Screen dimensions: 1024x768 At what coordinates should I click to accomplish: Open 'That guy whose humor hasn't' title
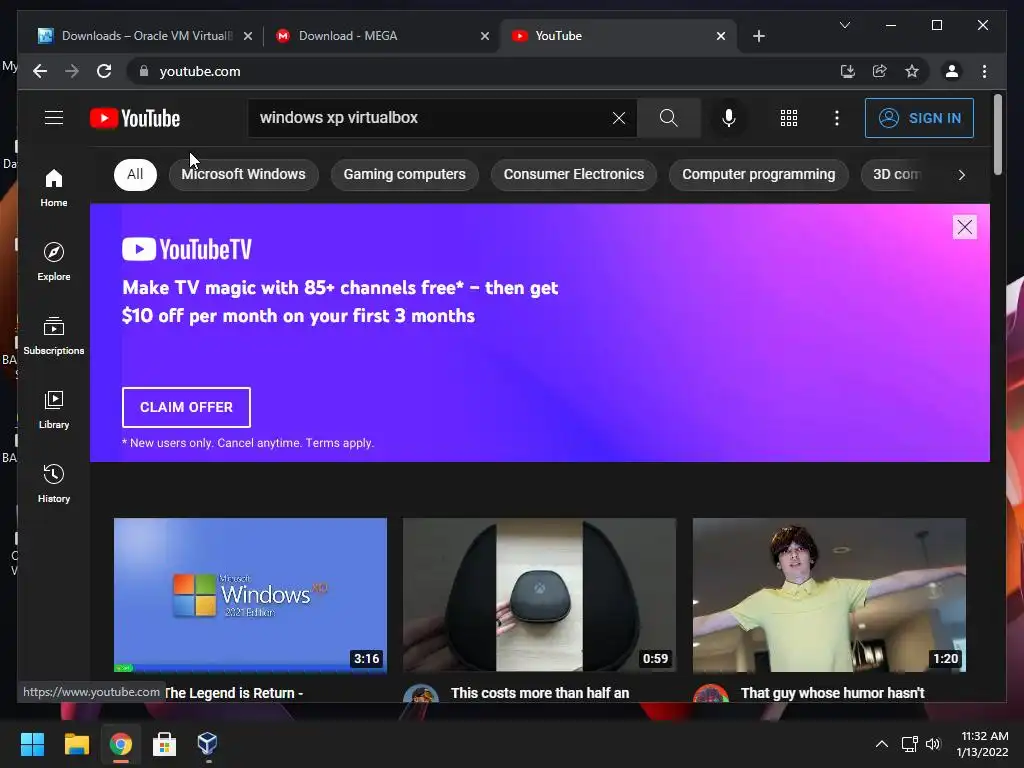click(833, 693)
